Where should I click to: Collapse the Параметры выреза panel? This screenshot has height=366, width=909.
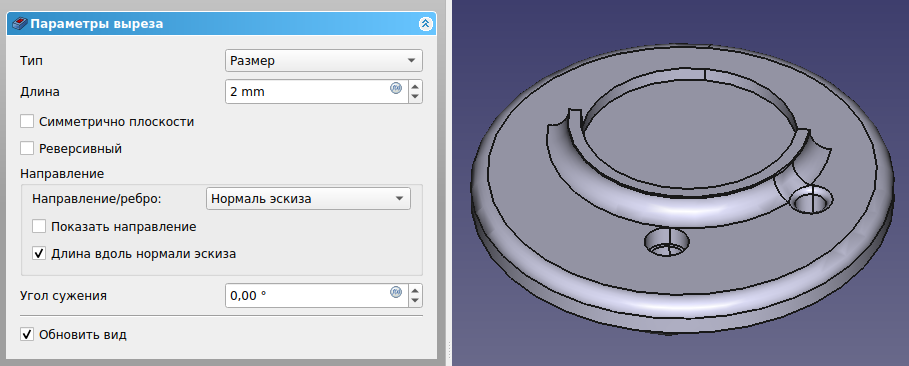point(426,24)
